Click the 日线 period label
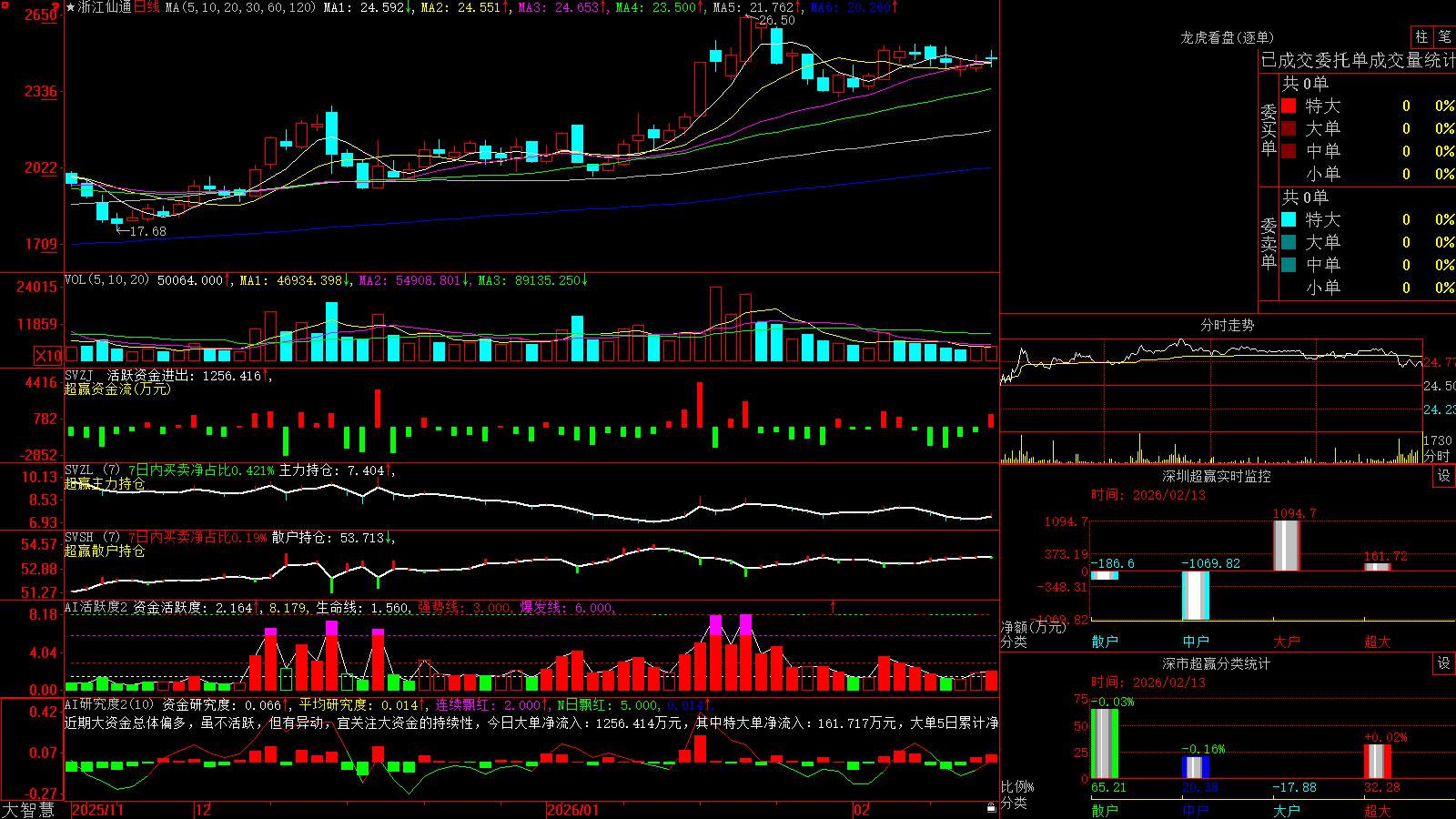 point(147,7)
